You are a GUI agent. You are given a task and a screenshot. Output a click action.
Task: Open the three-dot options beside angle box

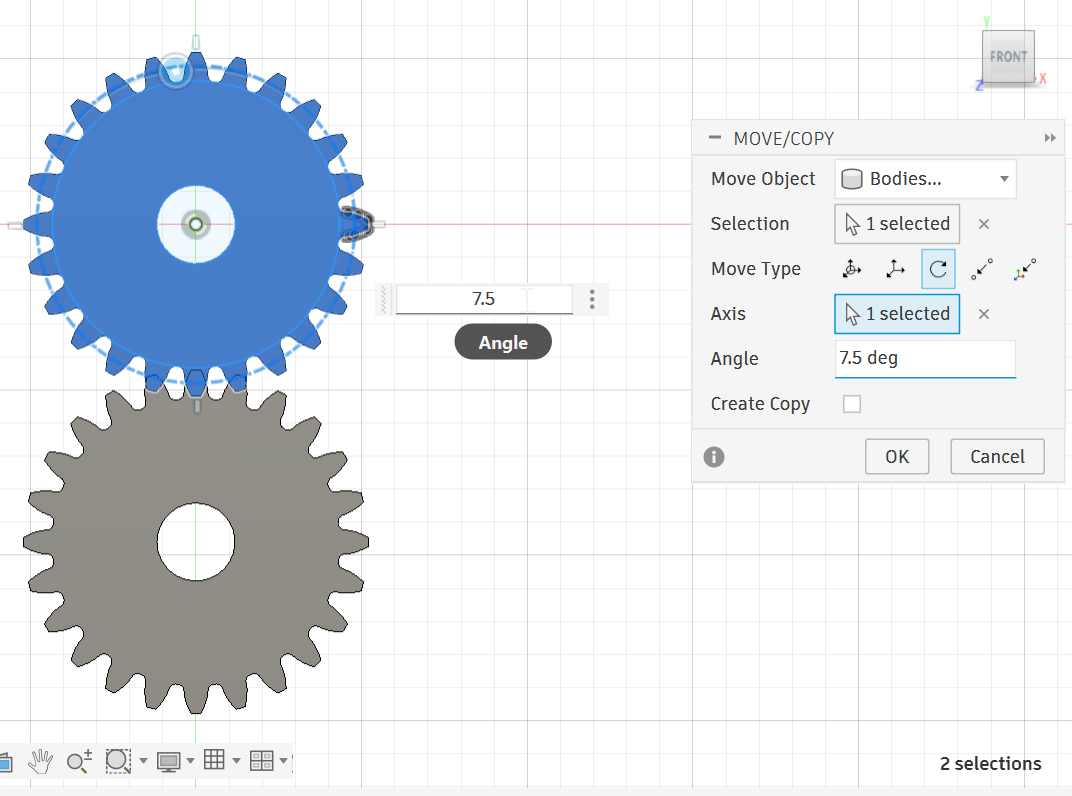[x=592, y=299]
